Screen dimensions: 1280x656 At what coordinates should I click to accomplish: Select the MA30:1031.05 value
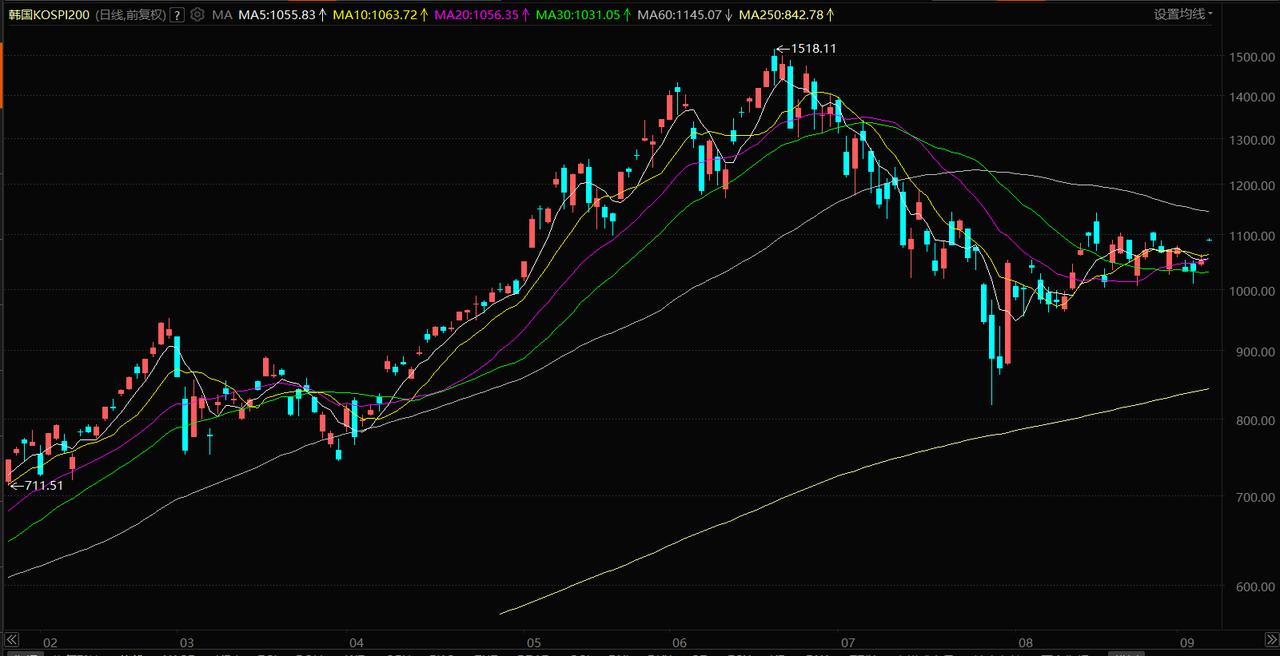(x=578, y=15)
